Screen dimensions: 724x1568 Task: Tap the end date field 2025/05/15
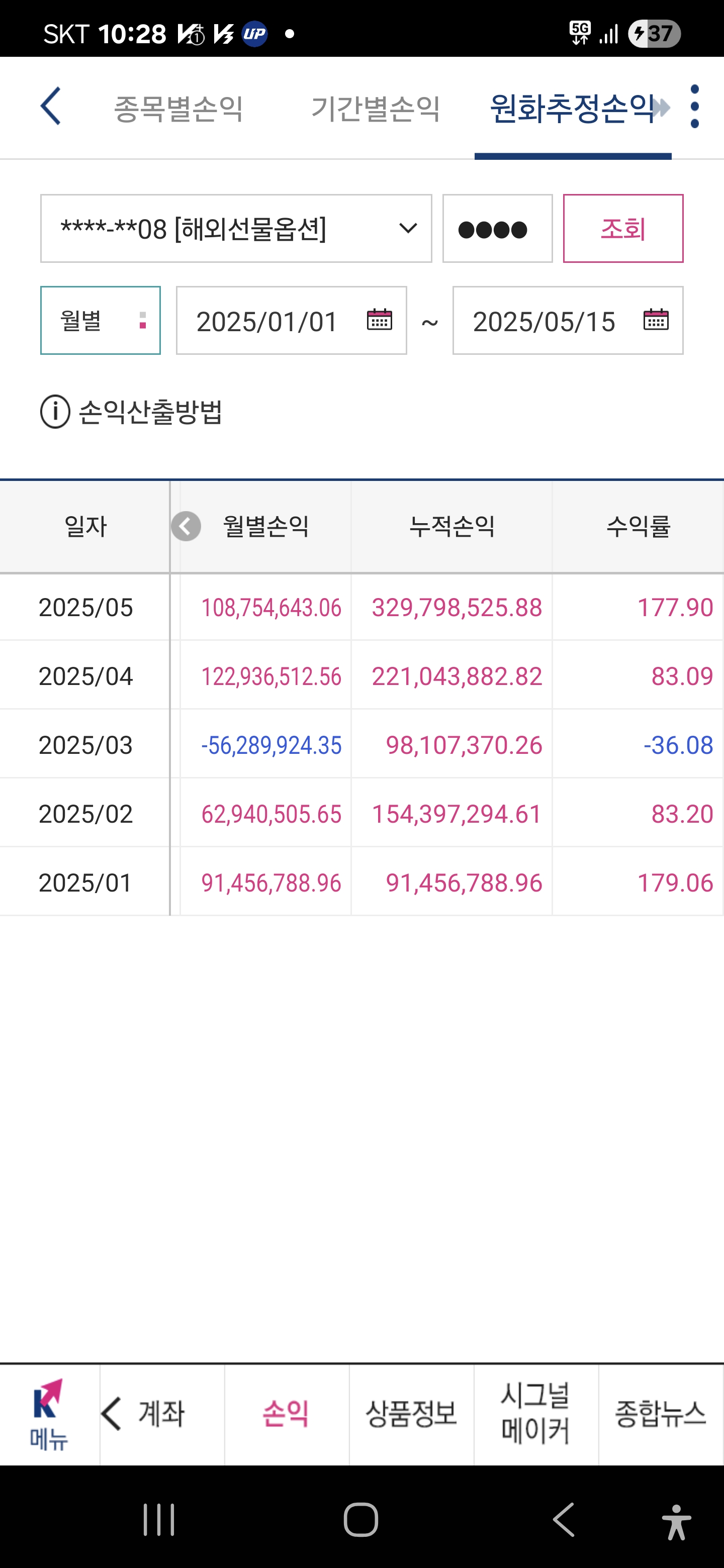(x=568, y=320)
